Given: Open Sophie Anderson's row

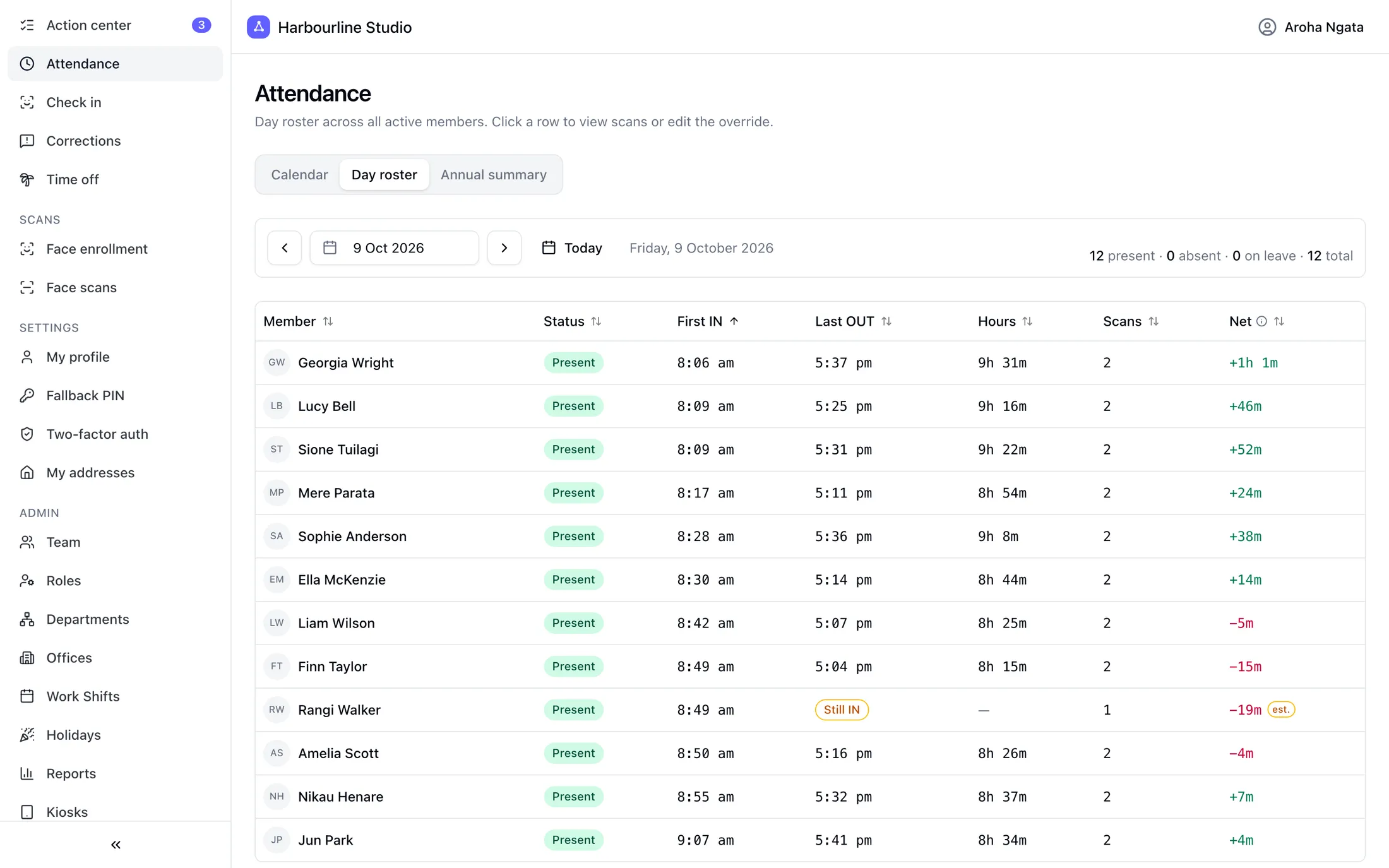Looking at the screenshot, I should pyautogui.click(x=810, y=537).
